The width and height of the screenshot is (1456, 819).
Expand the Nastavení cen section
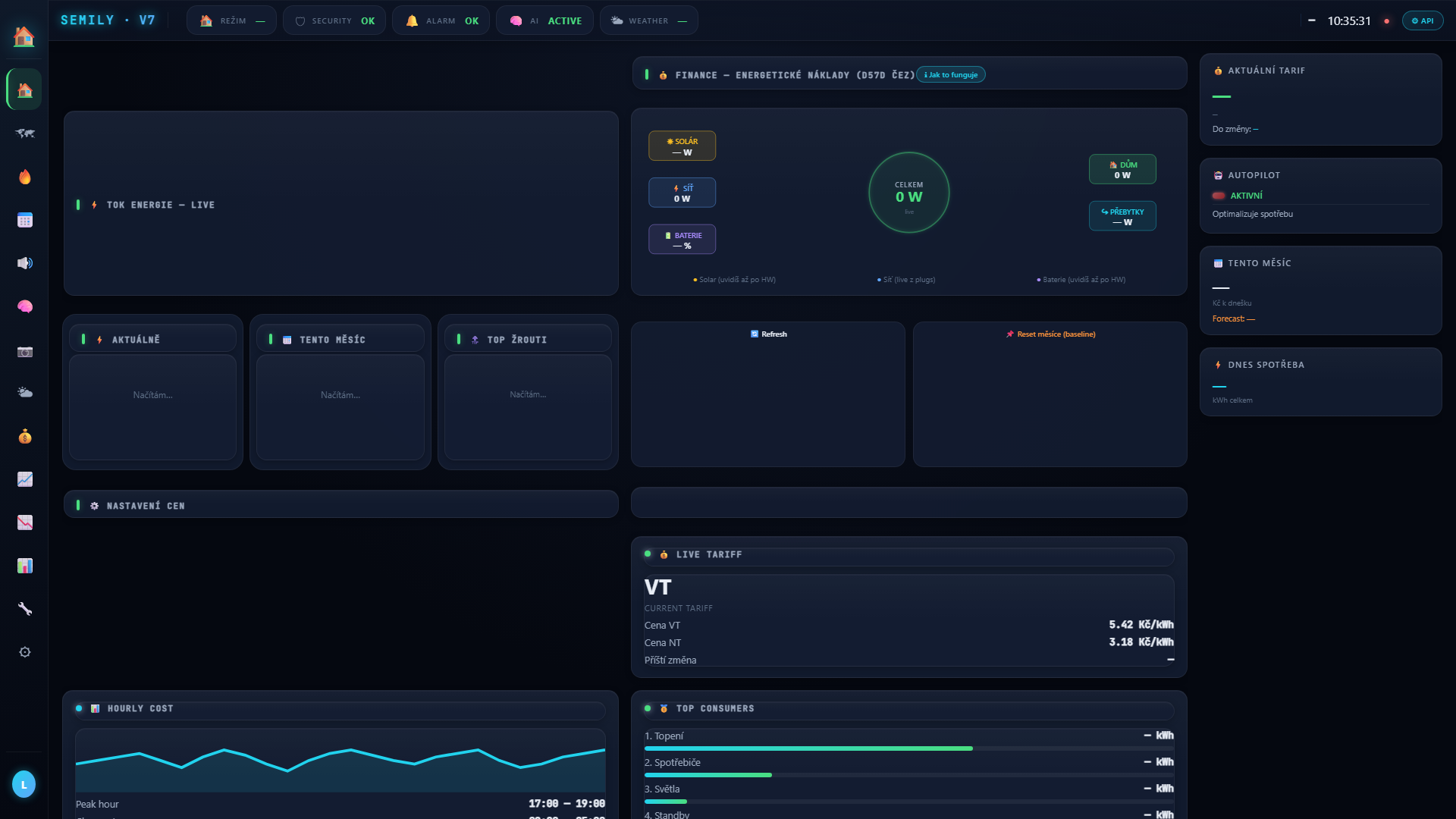[341, 504]
